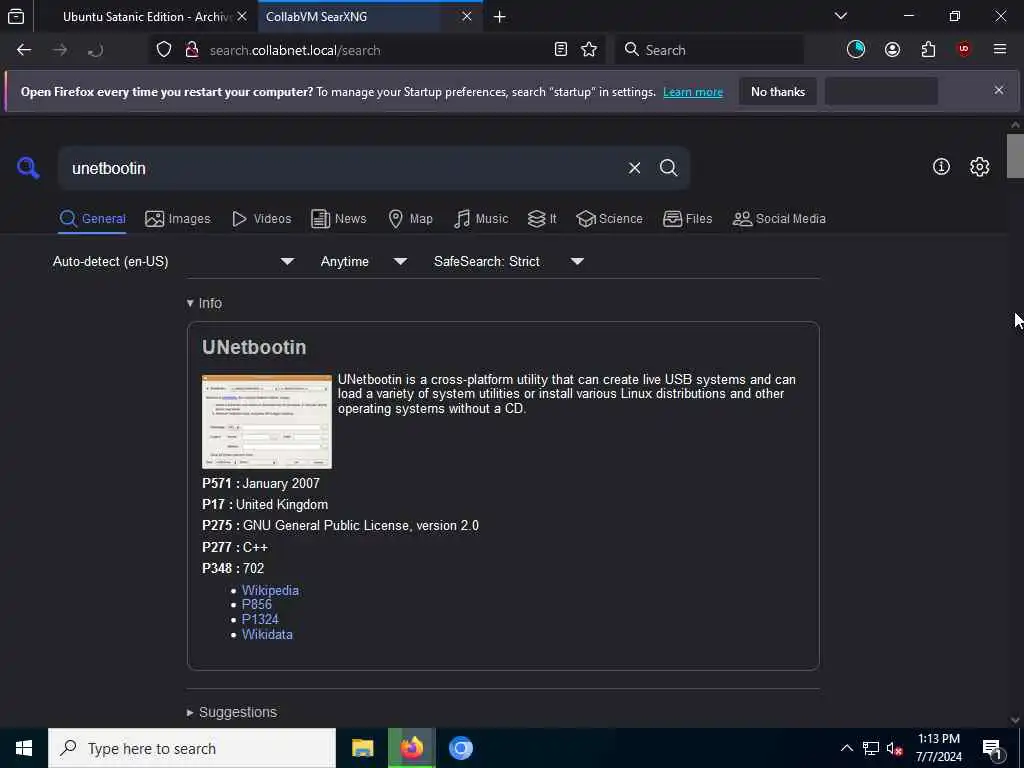Toggle reader view icon
Screen dimensions: 1024x768
pos(560,50)
